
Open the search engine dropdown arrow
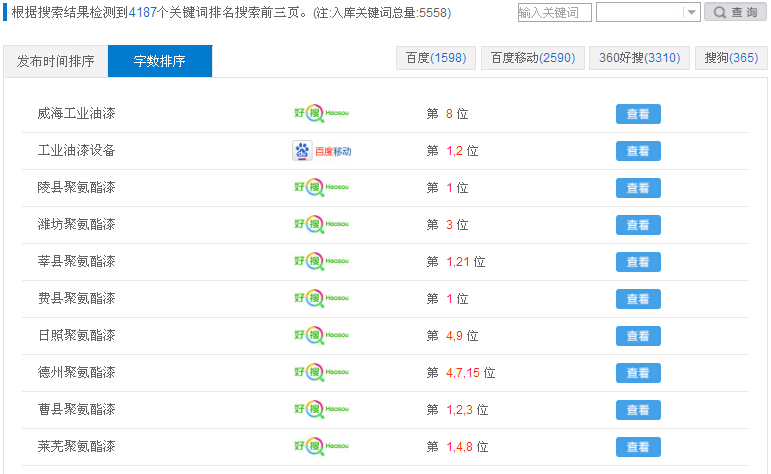[x=691, y=12]
